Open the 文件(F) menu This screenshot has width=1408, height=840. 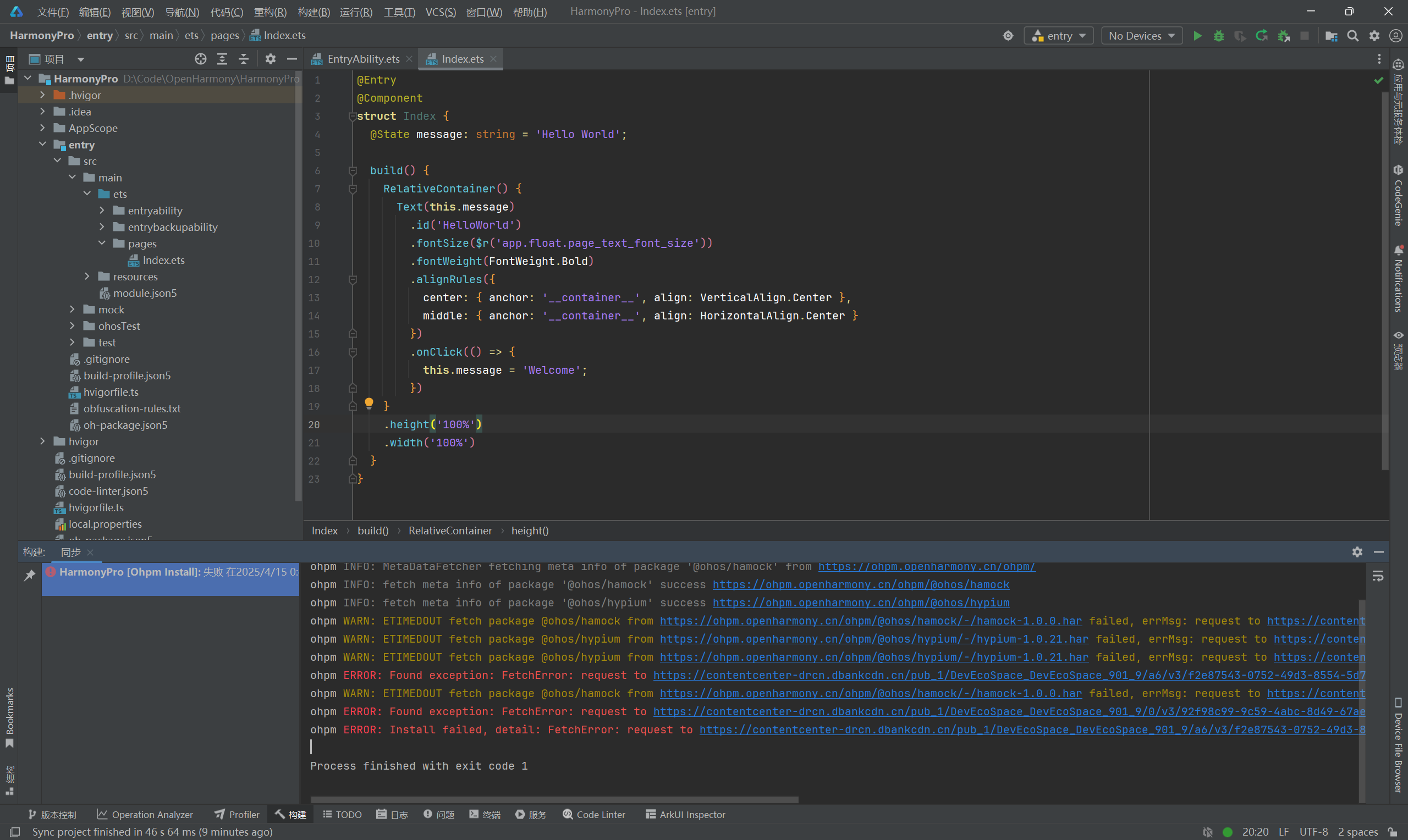[x=53, y=12]
